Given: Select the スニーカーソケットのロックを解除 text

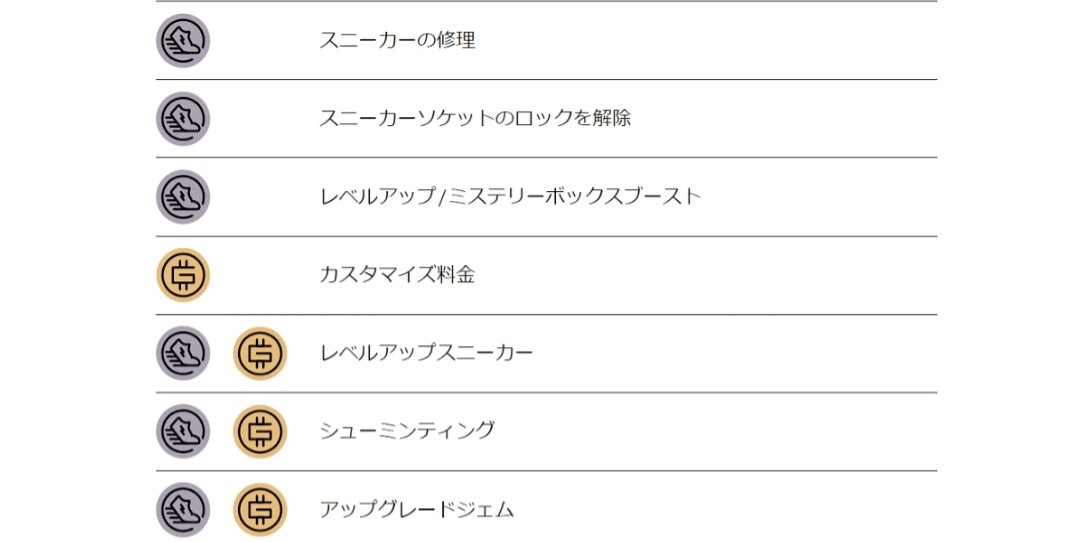Looking at the screenshot, I should (x=475, y=119).
